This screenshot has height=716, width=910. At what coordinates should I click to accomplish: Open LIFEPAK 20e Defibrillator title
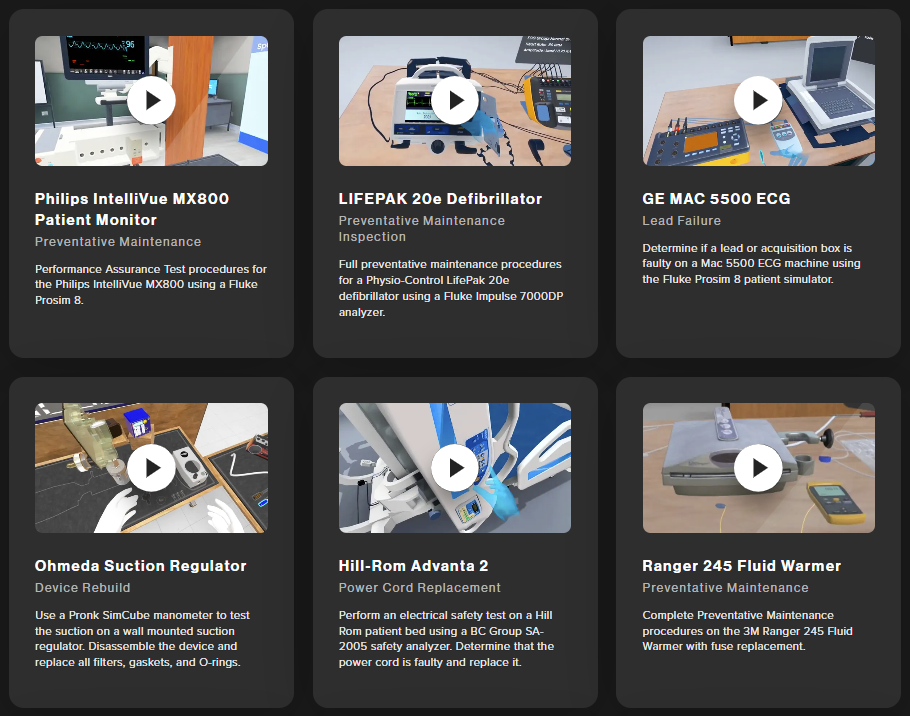[440, 199]
